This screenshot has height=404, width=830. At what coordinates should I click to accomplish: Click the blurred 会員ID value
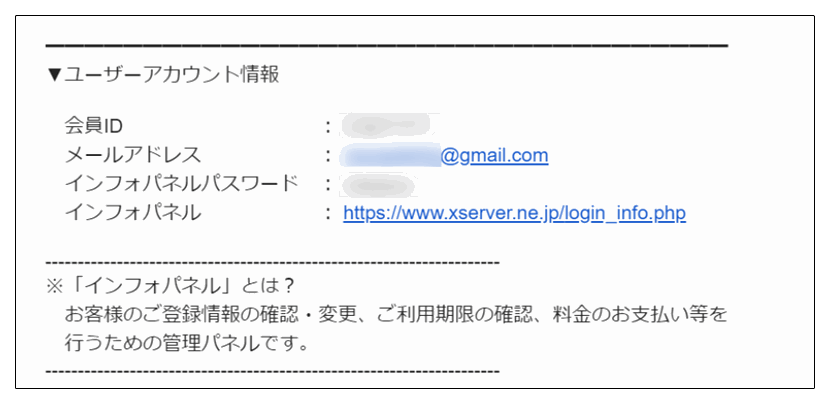(x=385, y=126)
